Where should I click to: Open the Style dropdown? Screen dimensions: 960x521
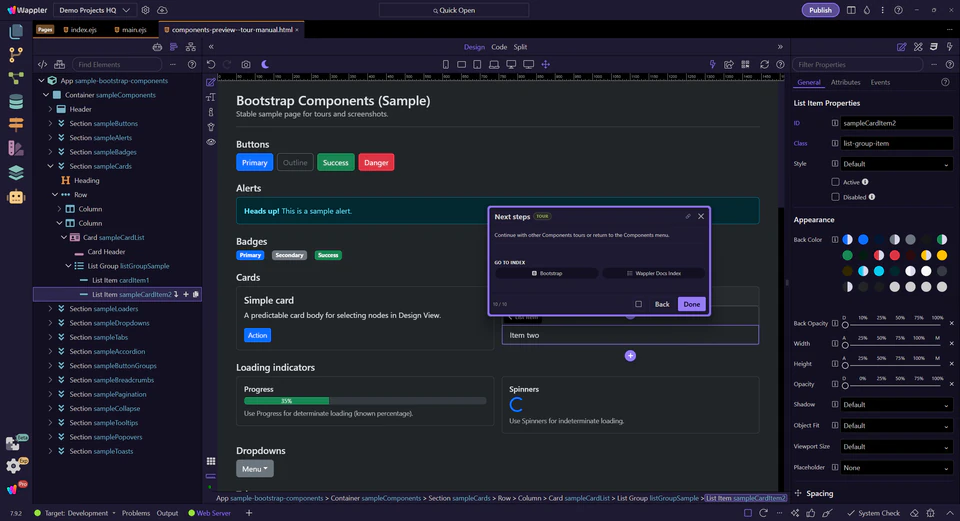coord(896,164)
